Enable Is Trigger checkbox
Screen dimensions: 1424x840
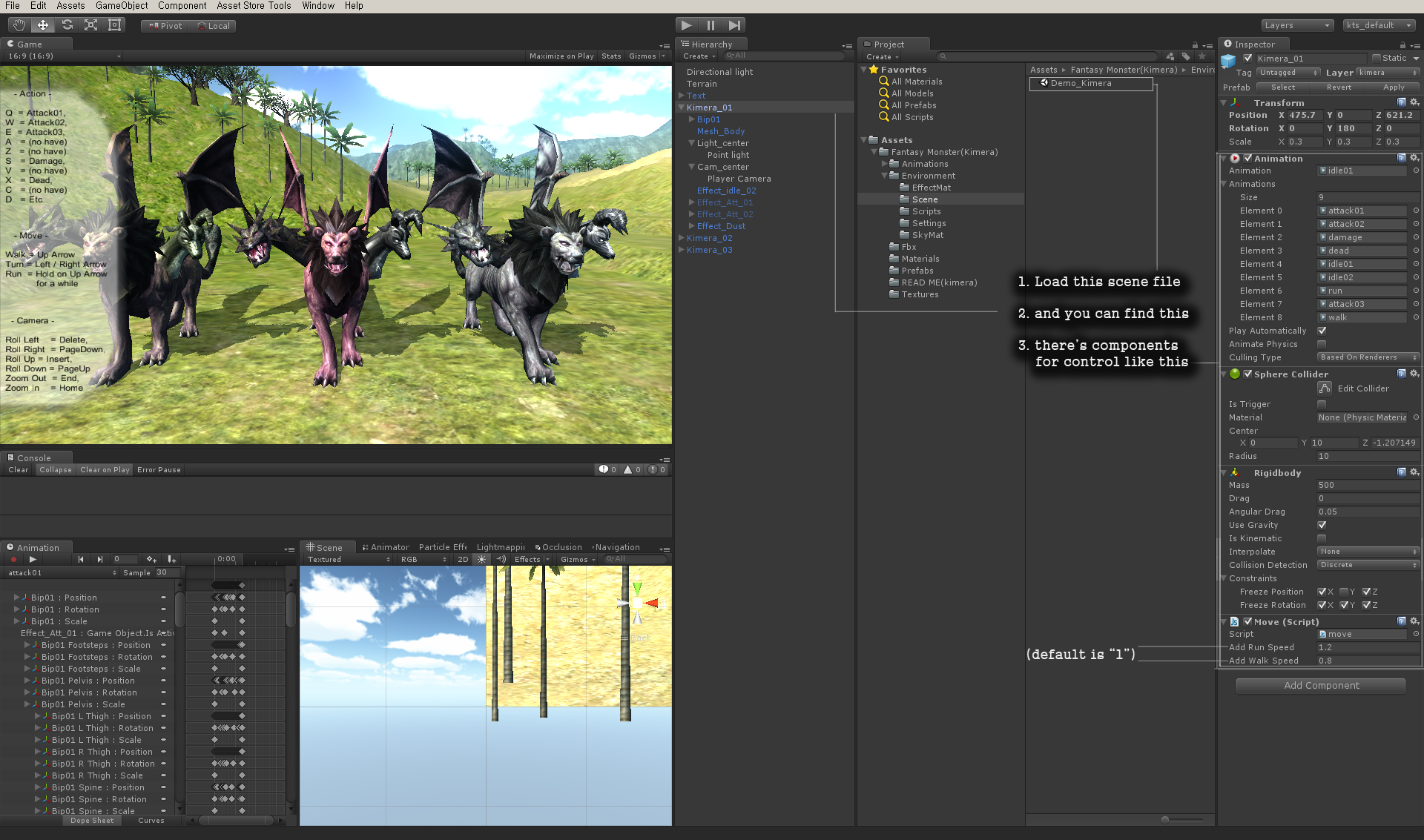point(1322,404)
